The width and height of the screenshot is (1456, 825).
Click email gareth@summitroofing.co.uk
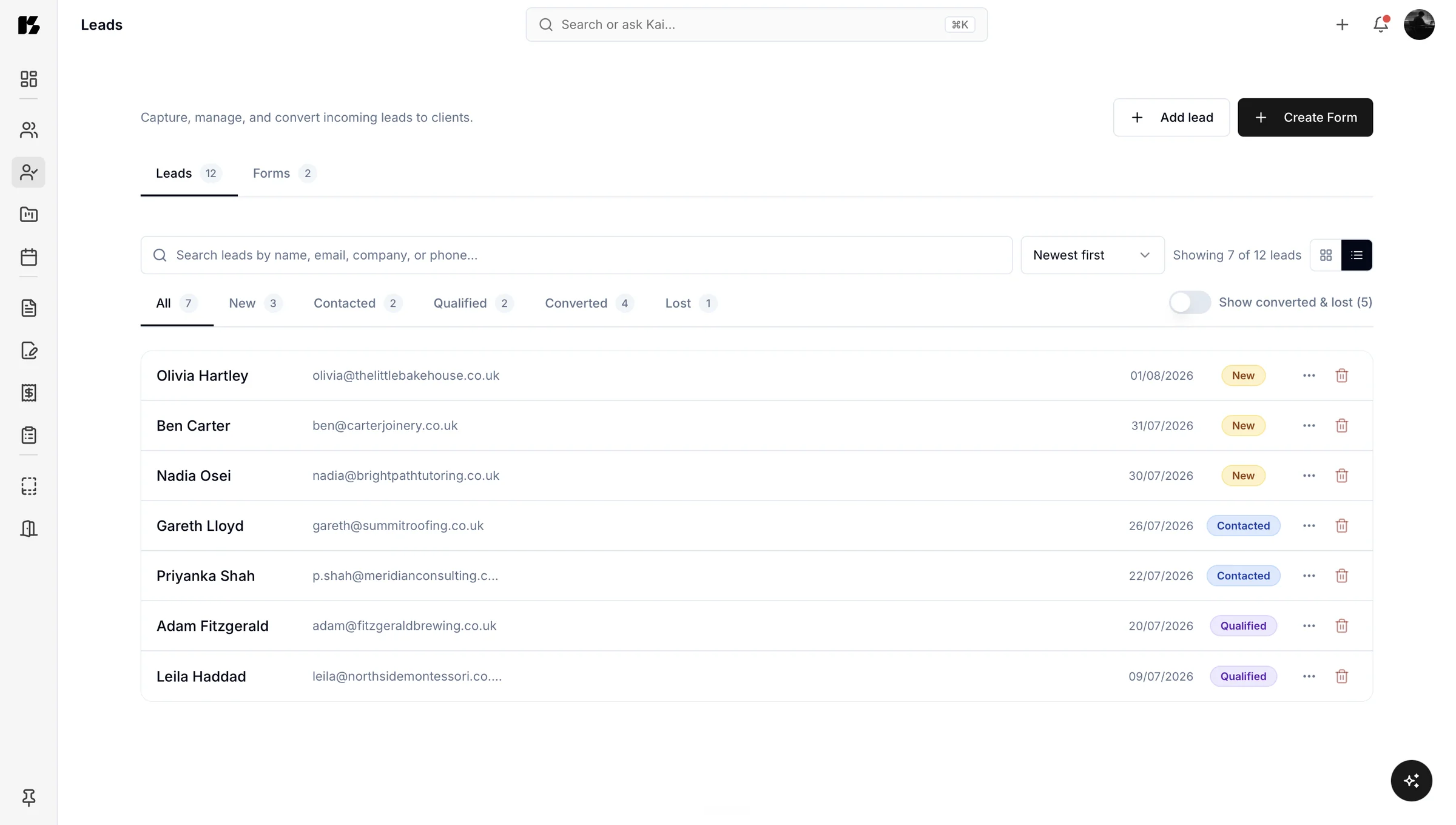click(x=398, y=525)
